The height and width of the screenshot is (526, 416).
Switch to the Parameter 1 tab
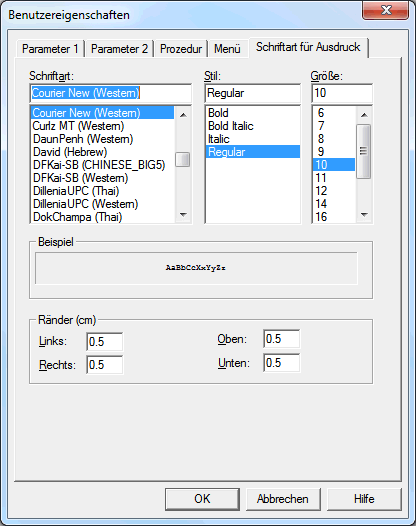point(50,49)
